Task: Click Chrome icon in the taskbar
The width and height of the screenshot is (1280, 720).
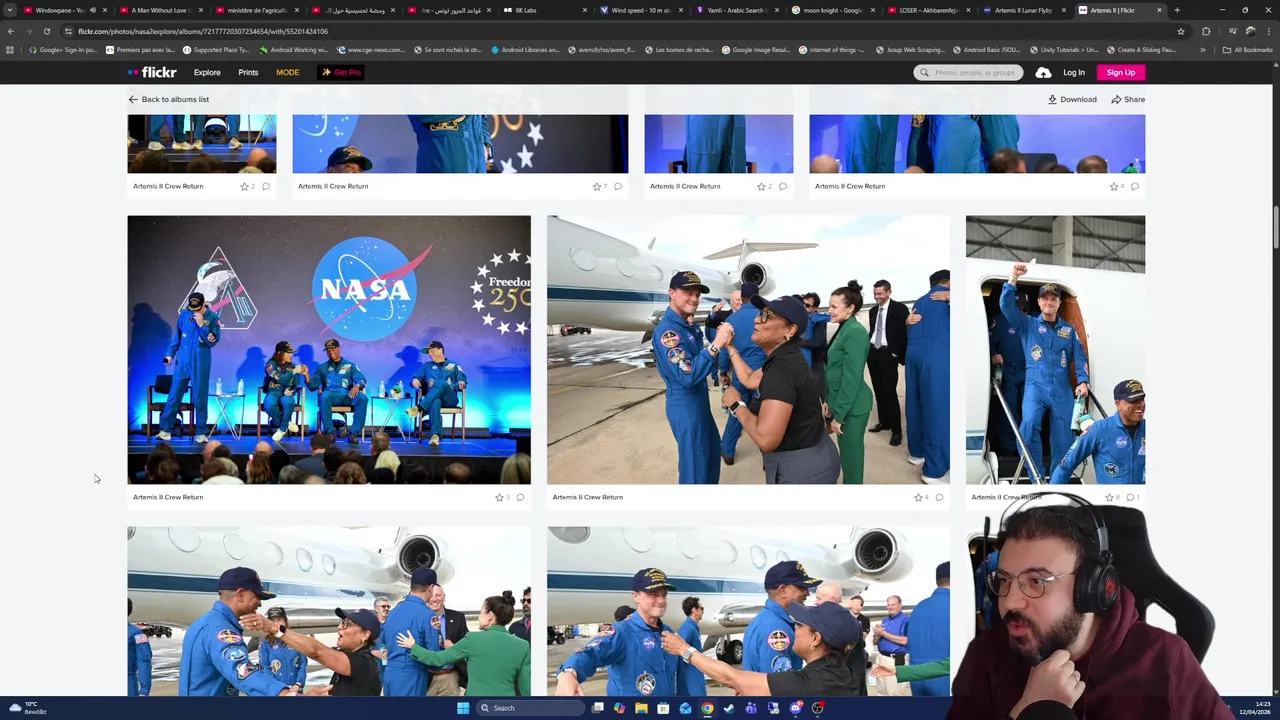Action: click(x=707, y=708)
